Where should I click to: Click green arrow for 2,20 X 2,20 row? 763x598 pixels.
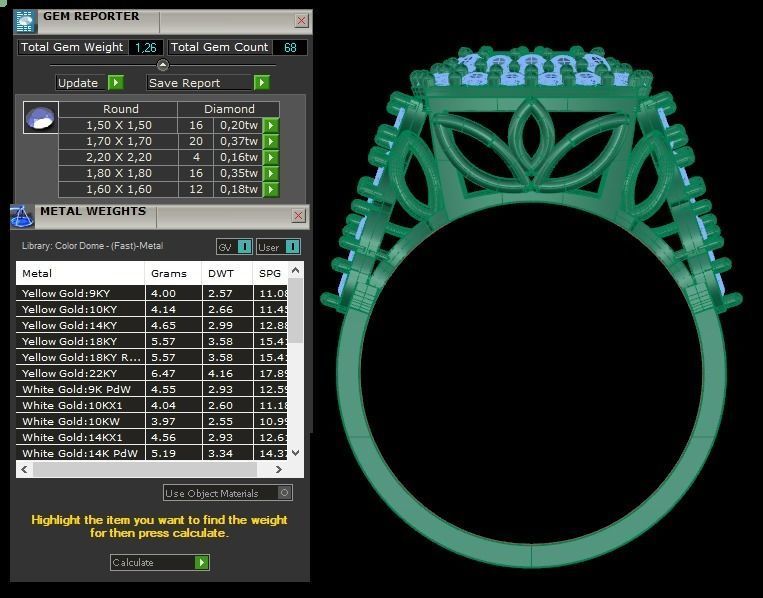(x=271, y=158)
